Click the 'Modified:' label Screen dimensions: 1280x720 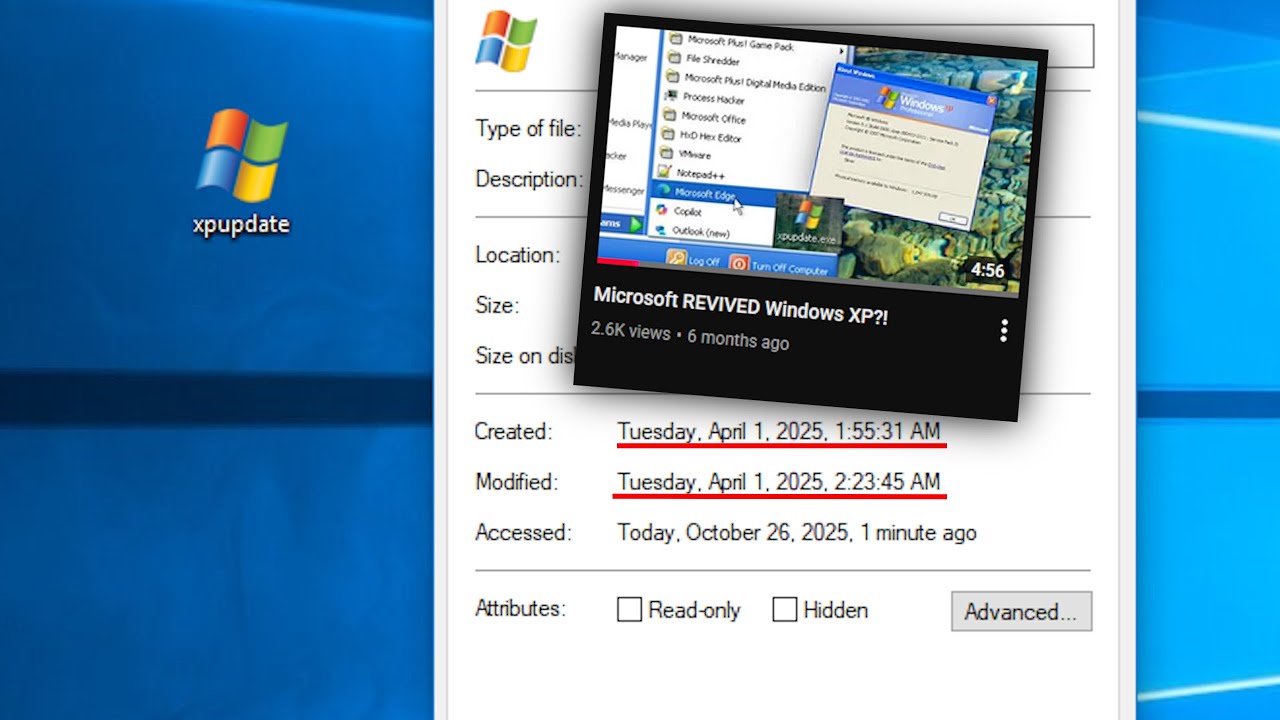(x=516, y=482)
